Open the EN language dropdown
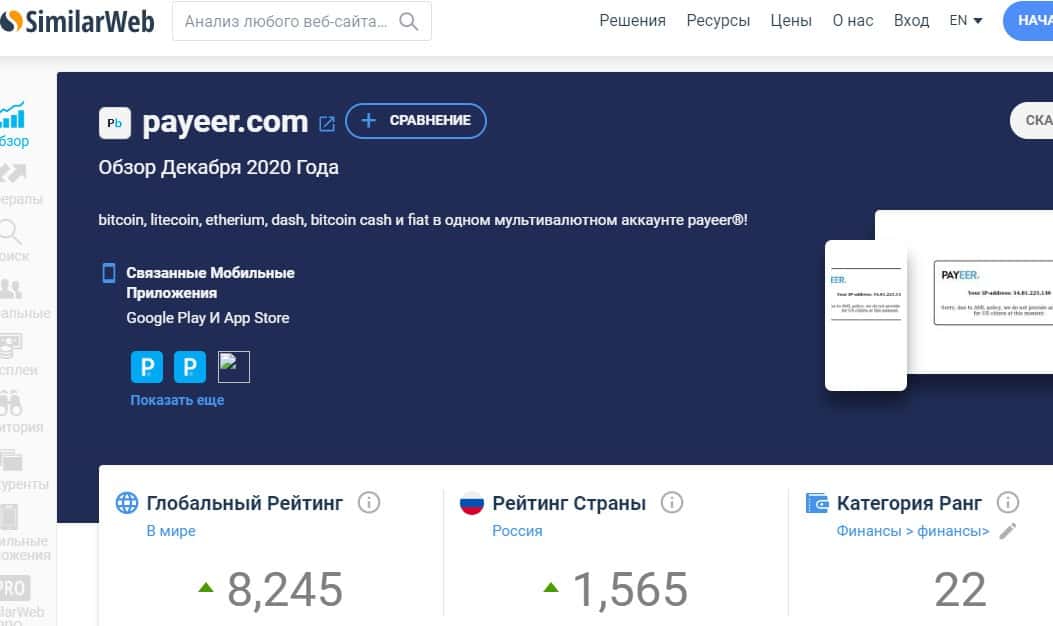Image resolution: width=1053 pixels, height=626 pixels. [966, 21]
